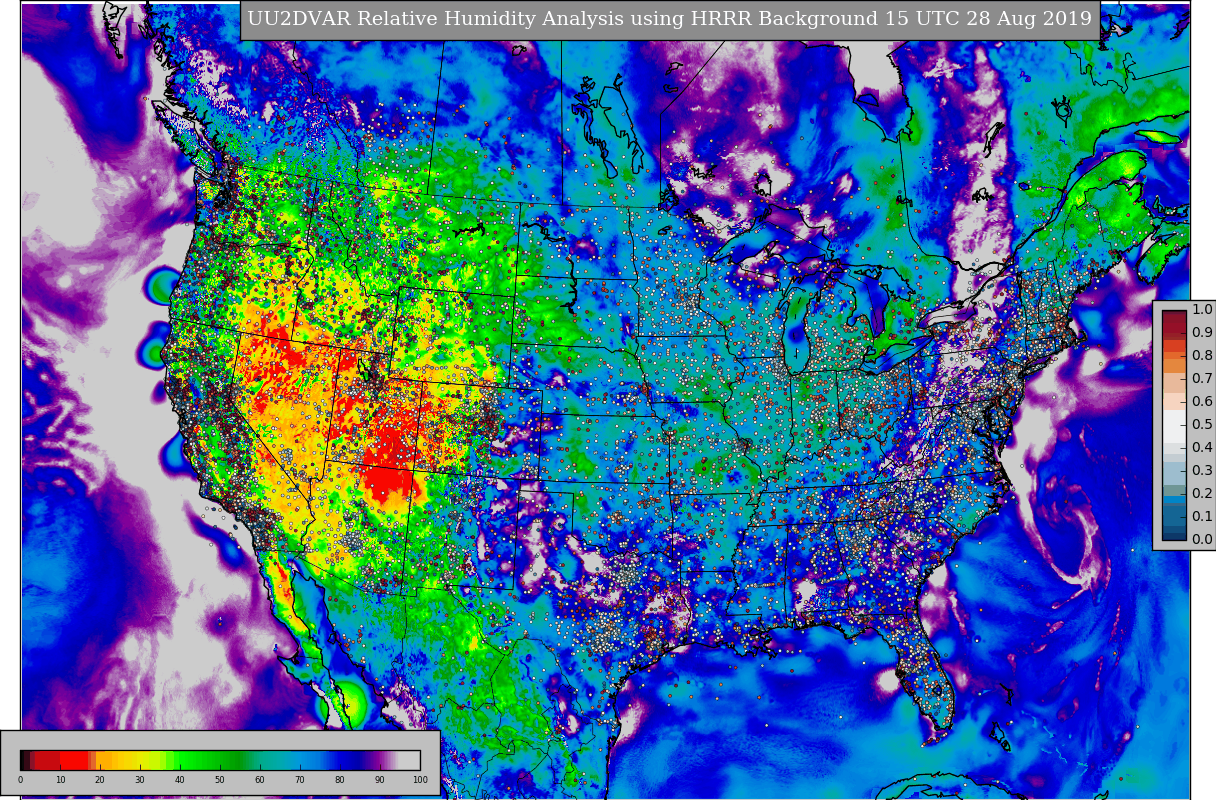Image resolution: width=1216 pixels, height=800 pixels.
Task: Click the '70' tick label on humidity colorbar
Action: tap(299, 779)
